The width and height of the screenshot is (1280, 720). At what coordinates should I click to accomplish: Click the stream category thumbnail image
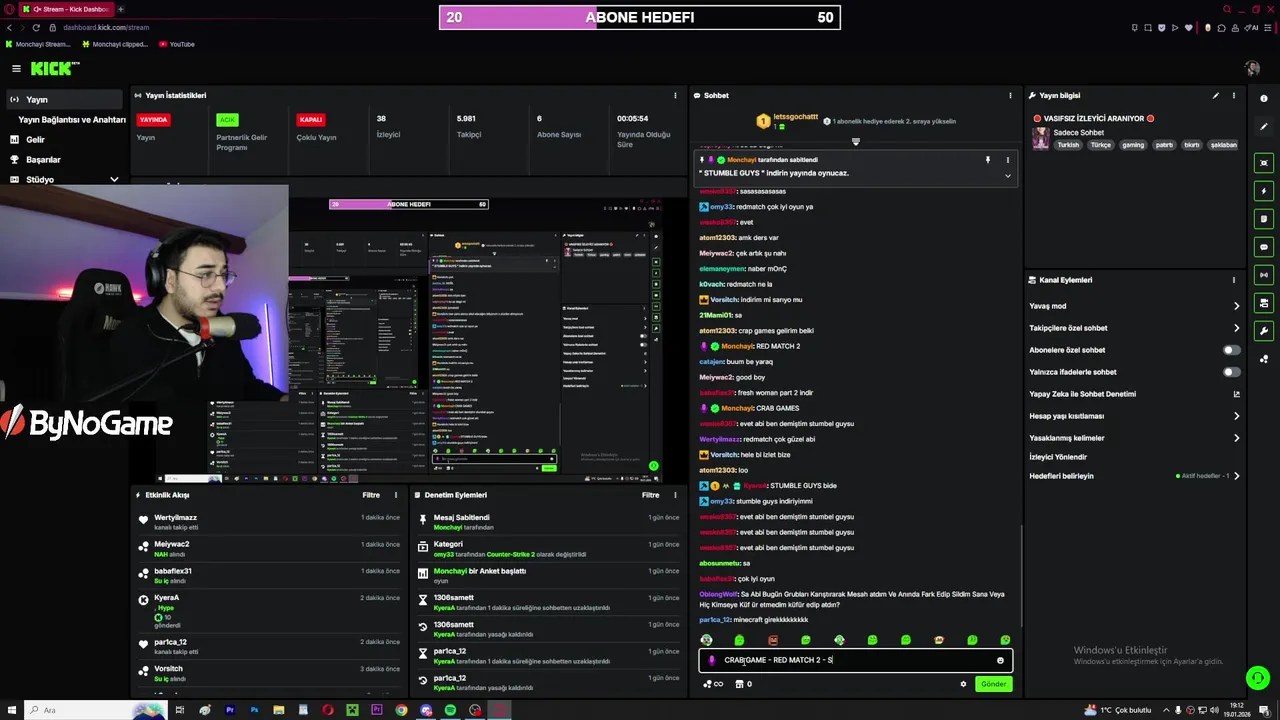click(x=1041, y=139)
